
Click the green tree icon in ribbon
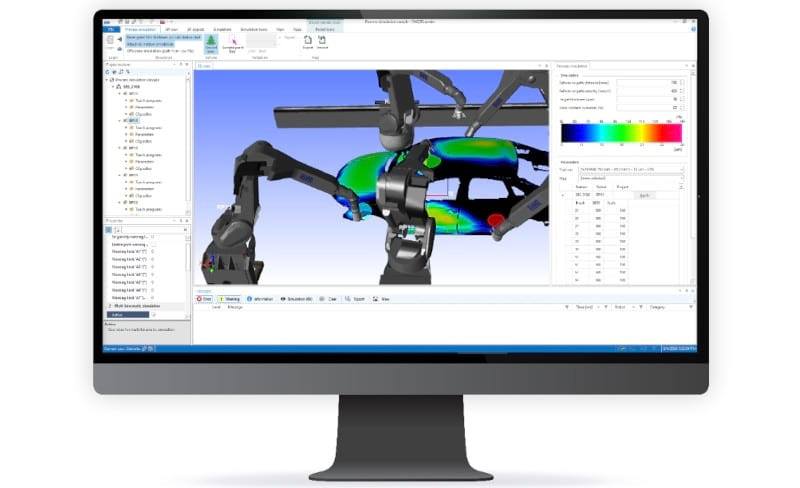click(x=211, y=42)
